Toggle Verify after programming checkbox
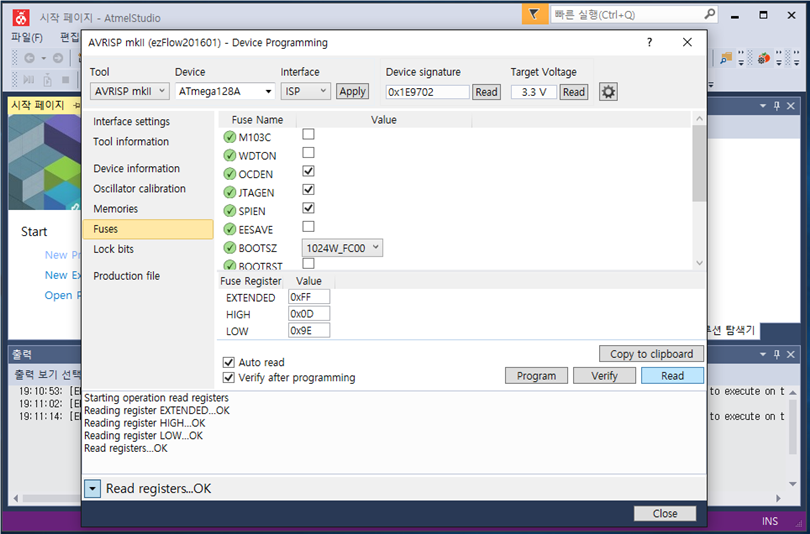810x534 pixels. (x=228, y=378)
